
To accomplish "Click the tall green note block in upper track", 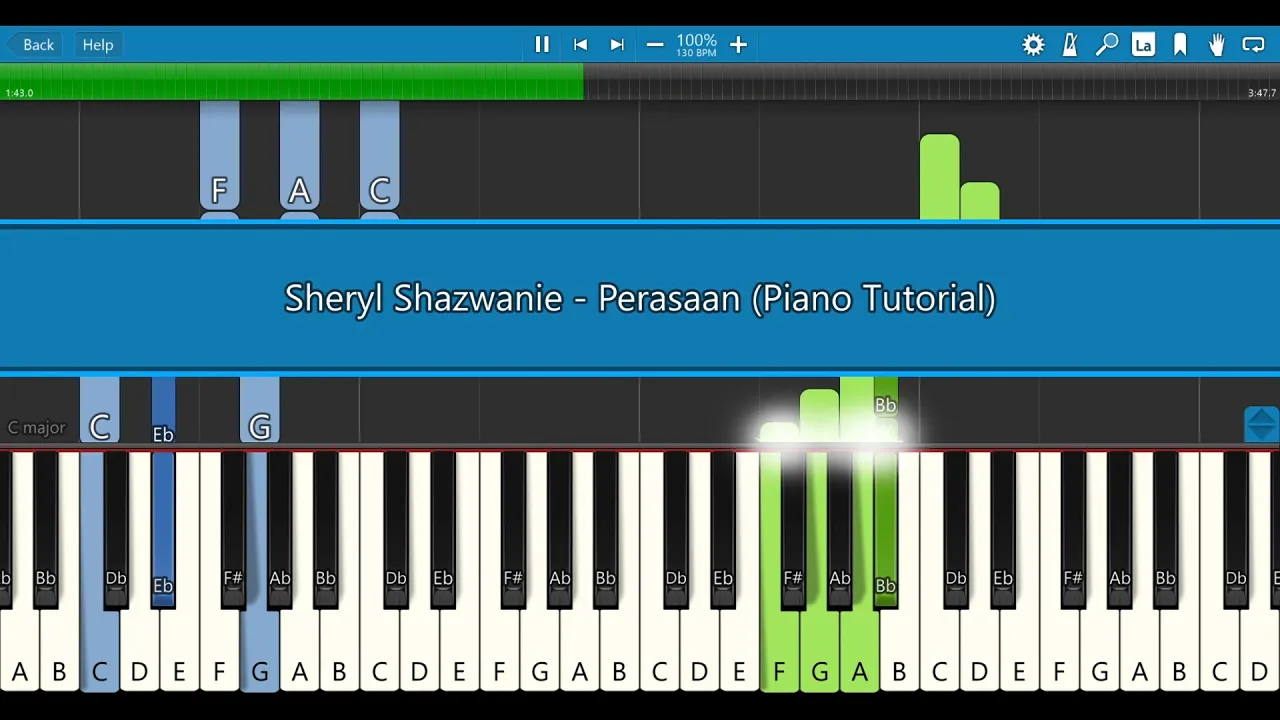I will pyautogui.click(x=939, y=177).
